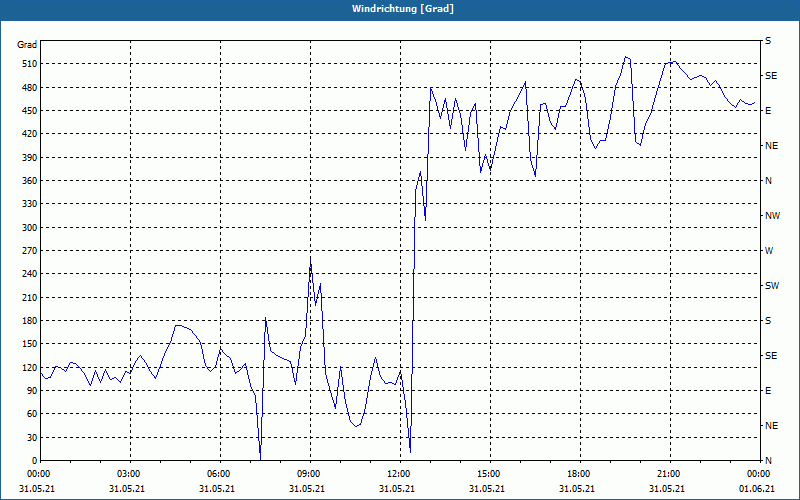Pick the 300 degree axis value

[30, 228]
